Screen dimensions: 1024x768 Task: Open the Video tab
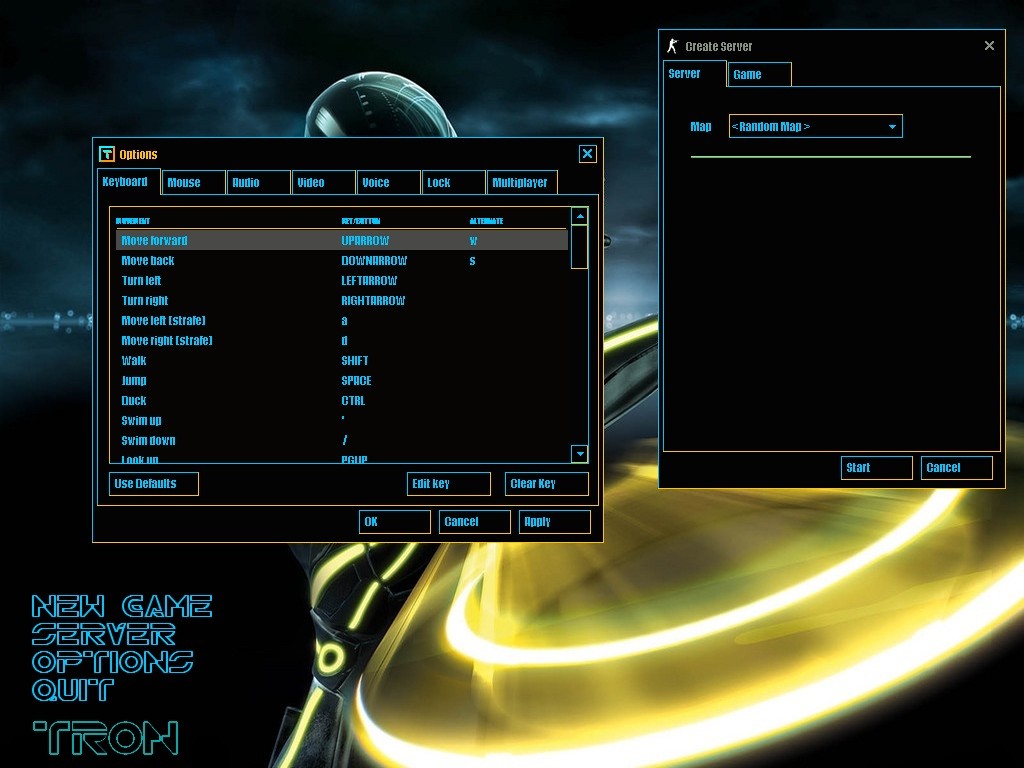coord(324,183)
